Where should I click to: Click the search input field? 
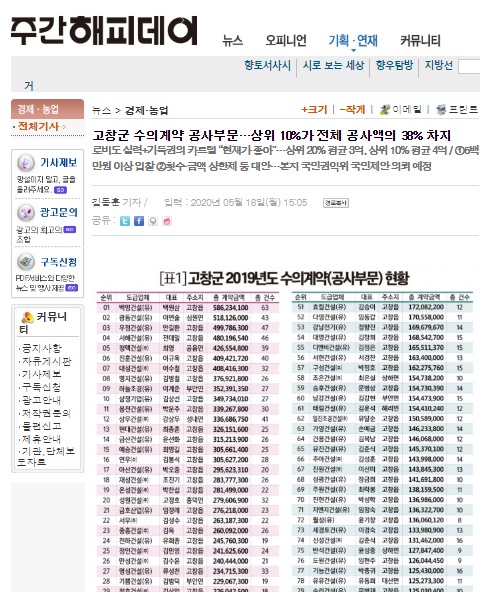[469, 67]
